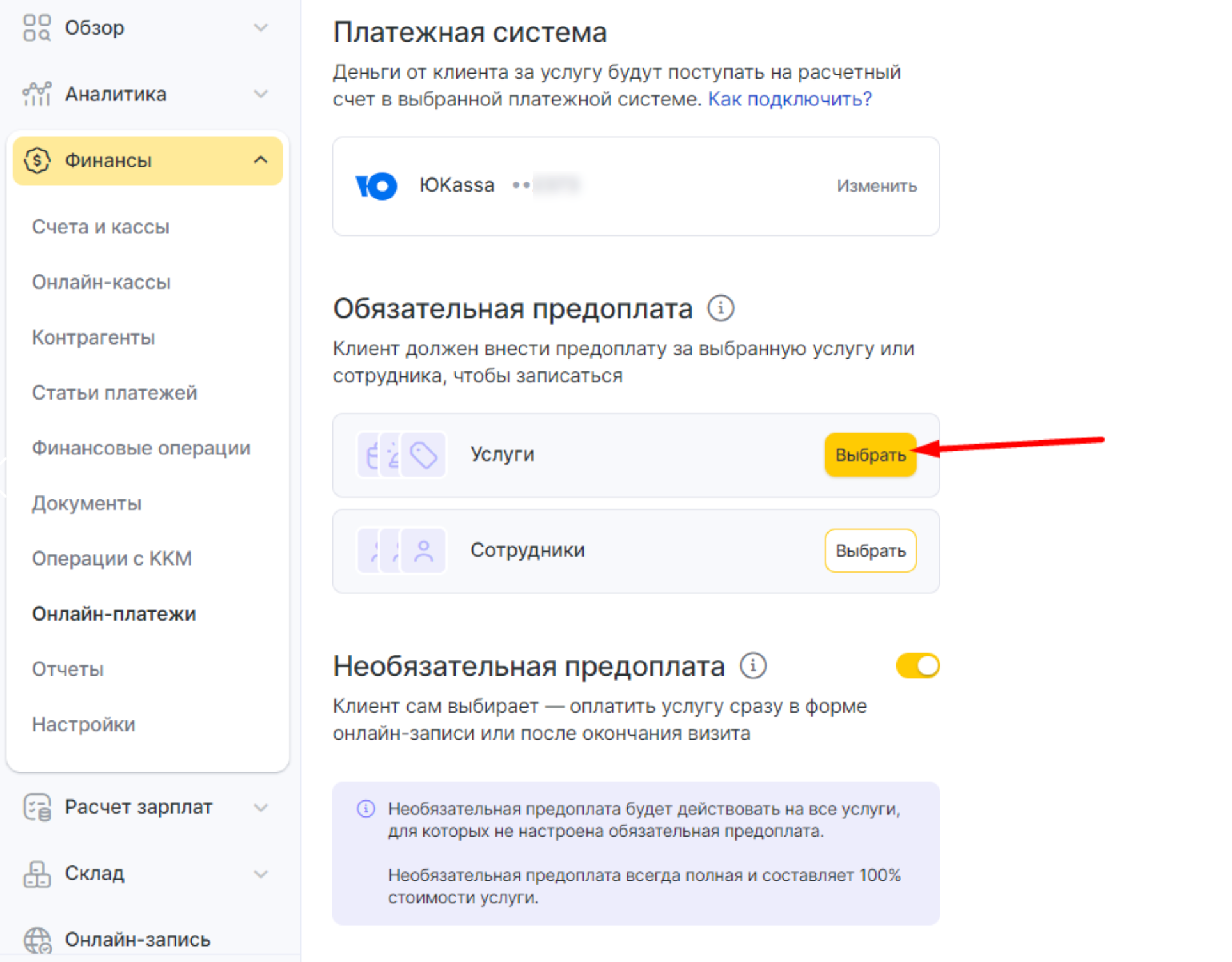Click the Сотрудники person icons thumbnail
Image resolution: width=1232 pixels, height=962 pixels.
pos(402,550)
